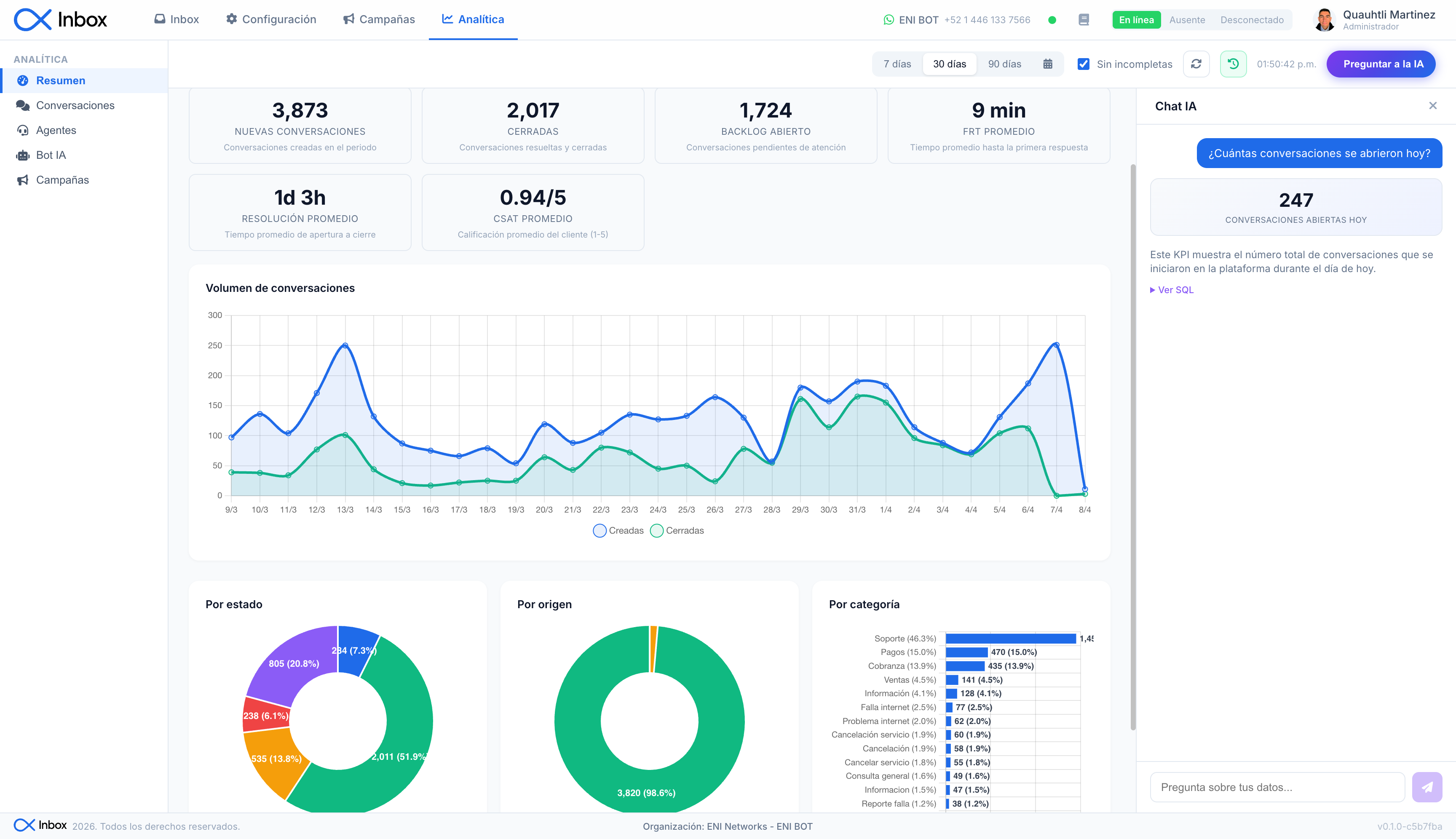The height and width of the screenshot is (839, 1456).
Task: Click the green history clock icon
Action: 1233,64
